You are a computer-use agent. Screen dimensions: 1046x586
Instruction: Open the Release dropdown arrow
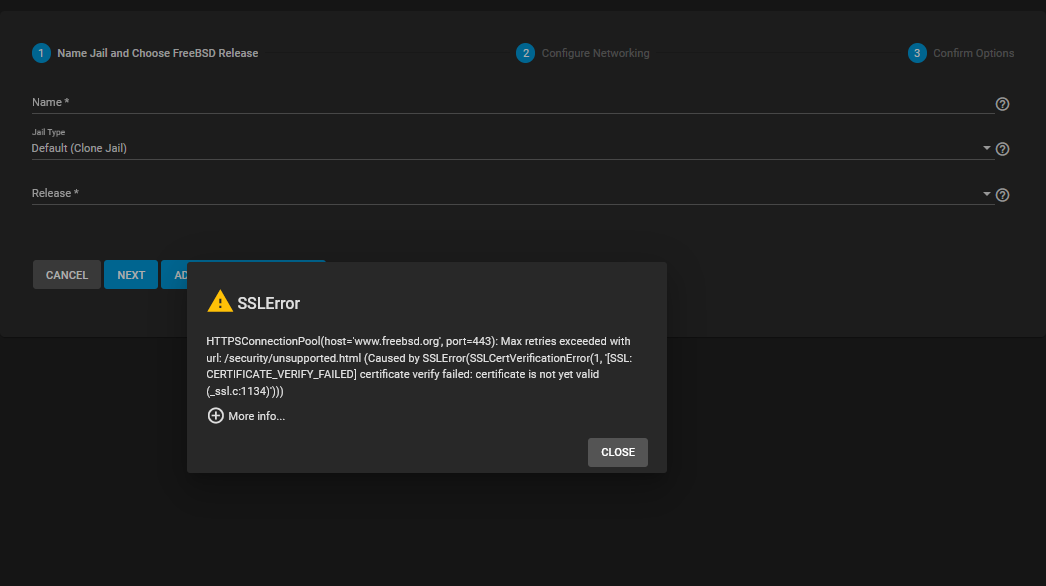coord(987,194)
